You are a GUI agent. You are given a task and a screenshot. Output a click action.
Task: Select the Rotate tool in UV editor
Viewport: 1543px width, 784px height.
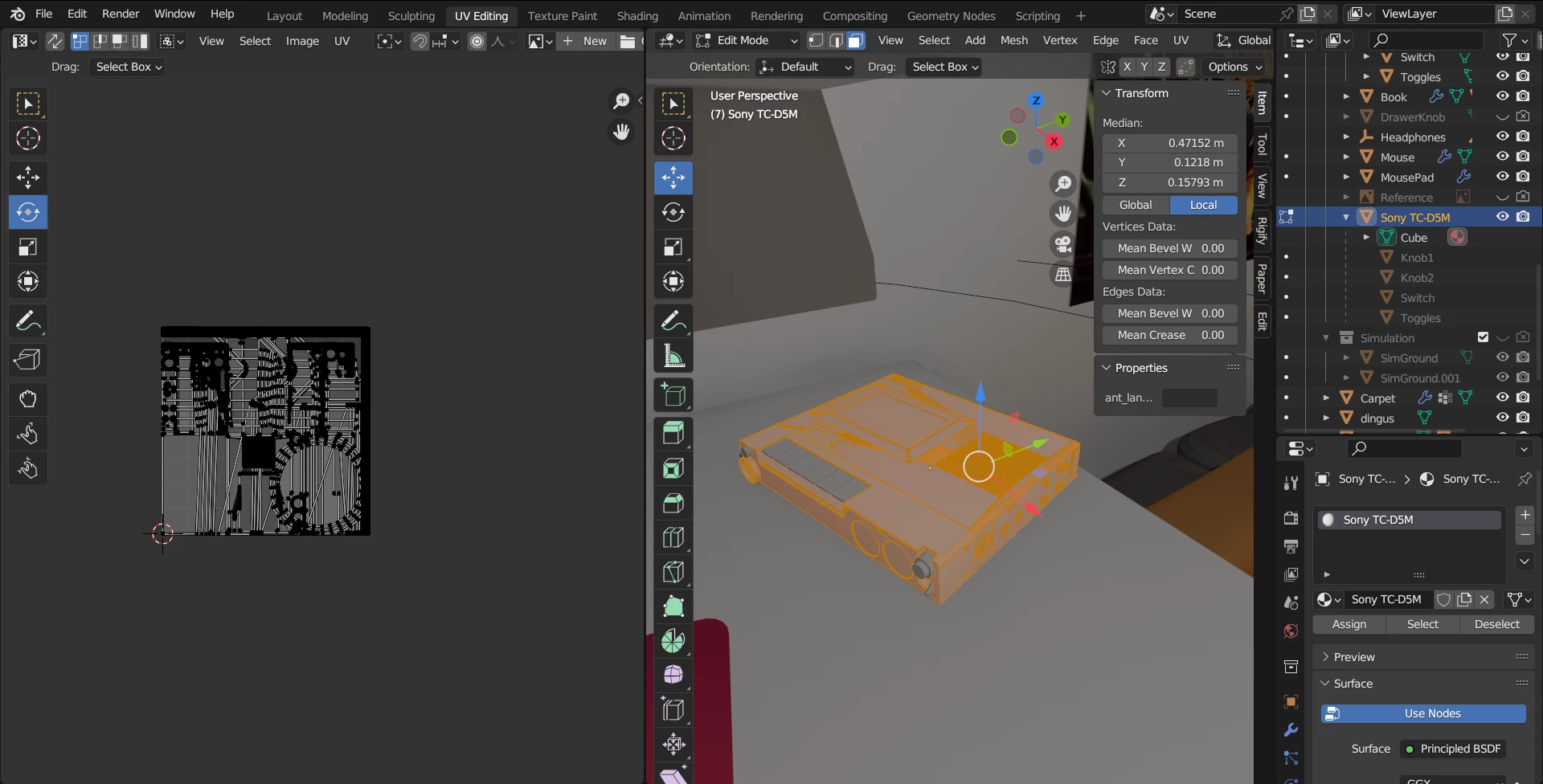28,212
